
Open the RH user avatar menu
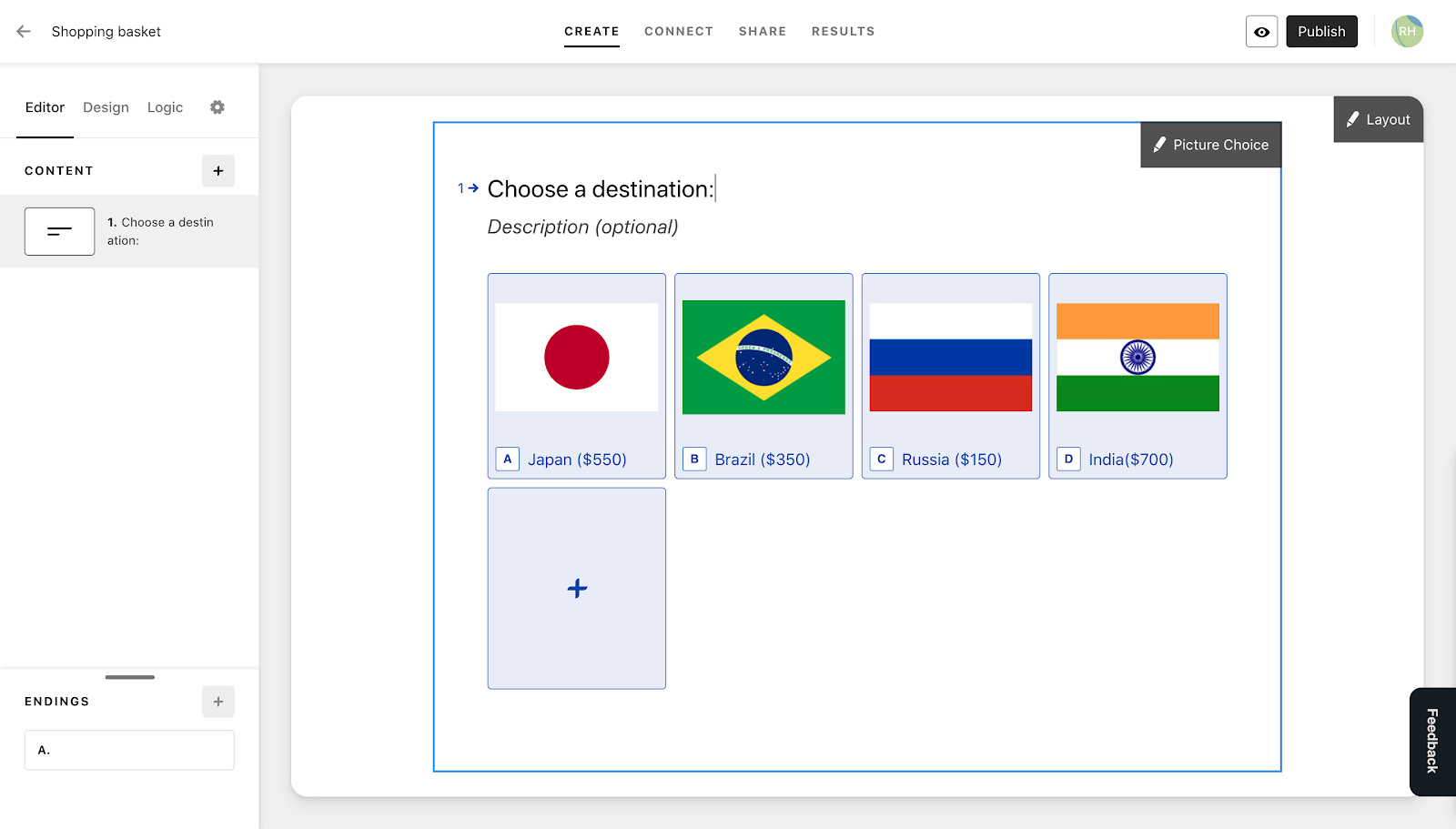pos(1407,31)
